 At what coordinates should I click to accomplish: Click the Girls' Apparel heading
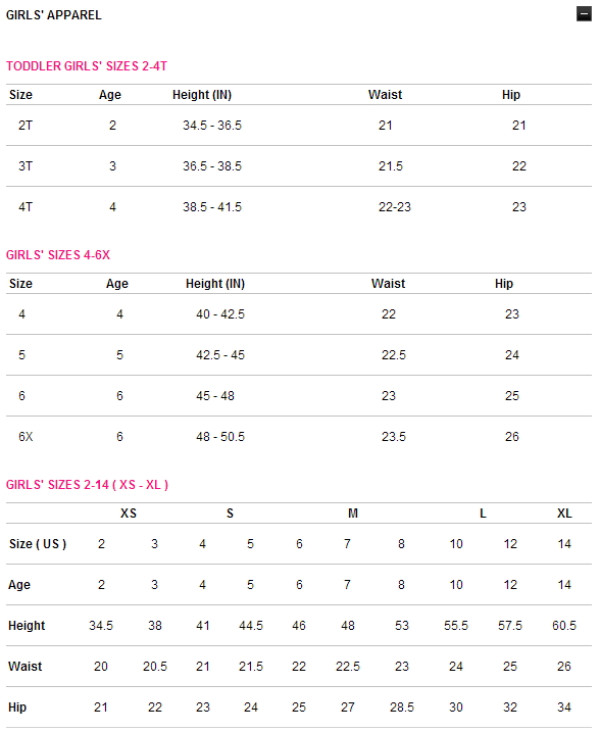(x=53, y=15)
